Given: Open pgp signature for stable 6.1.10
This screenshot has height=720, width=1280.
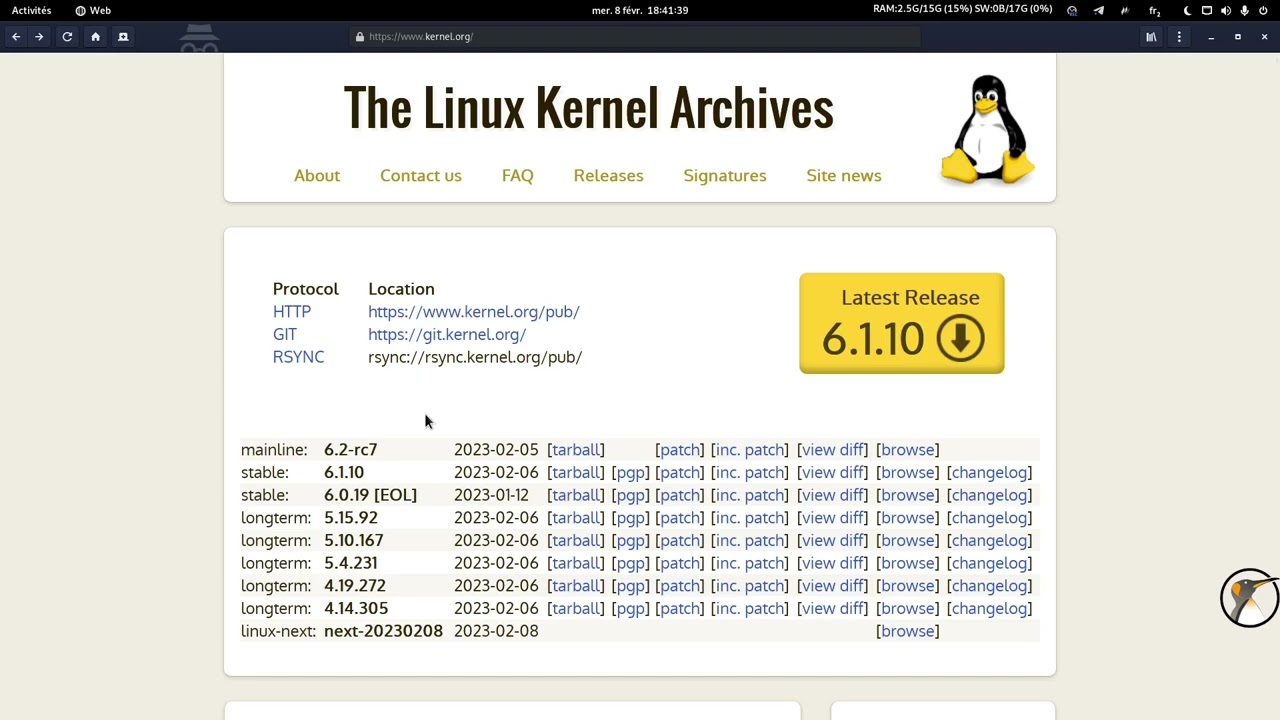Looking at the screenshot, I should [x=630, y=473].
